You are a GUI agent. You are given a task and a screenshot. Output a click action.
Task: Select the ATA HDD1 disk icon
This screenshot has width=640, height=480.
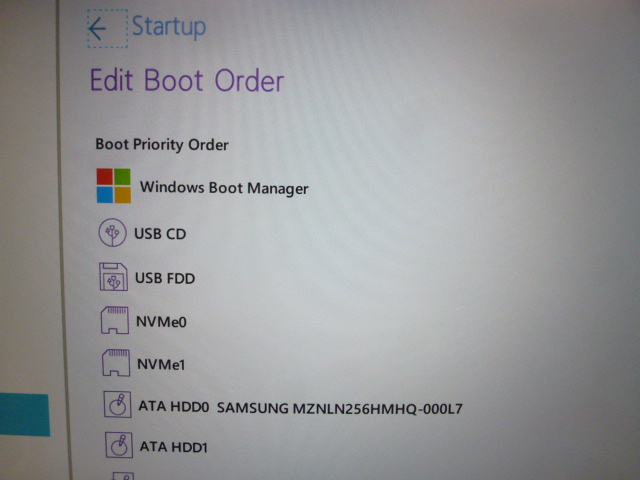coord(120,446)
